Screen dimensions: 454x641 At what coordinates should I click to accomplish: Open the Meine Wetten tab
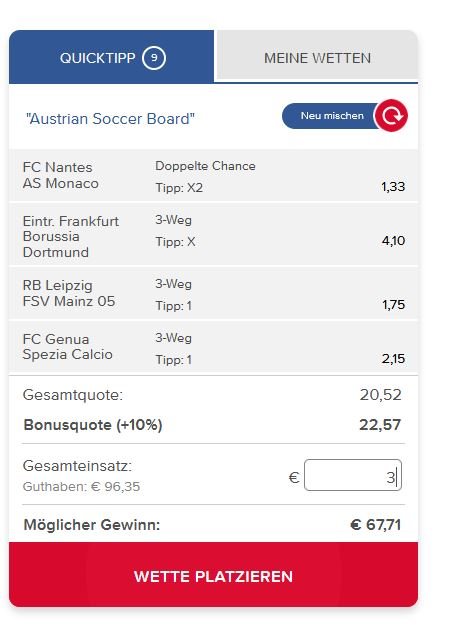(x=317, y=56)
